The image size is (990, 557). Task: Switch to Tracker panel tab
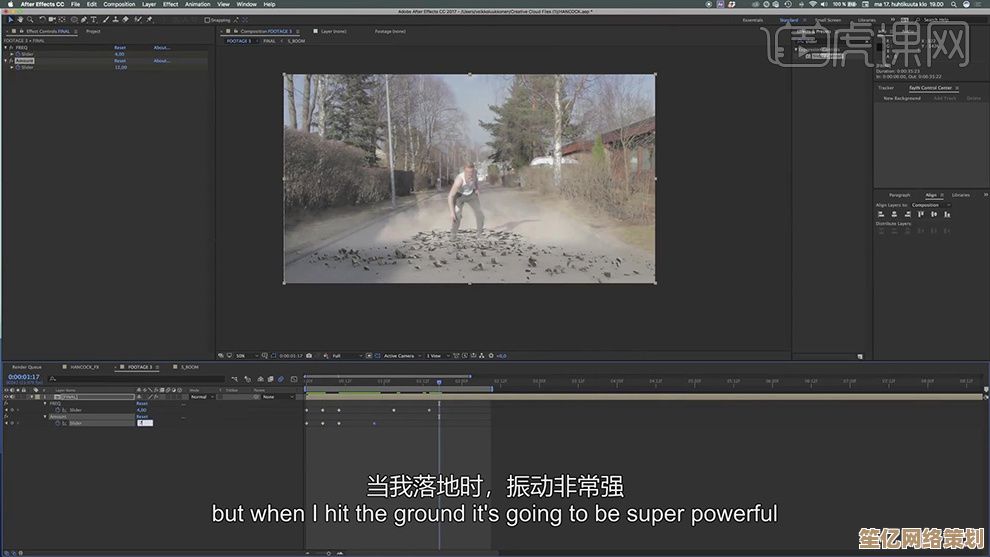tap(886, 88)
